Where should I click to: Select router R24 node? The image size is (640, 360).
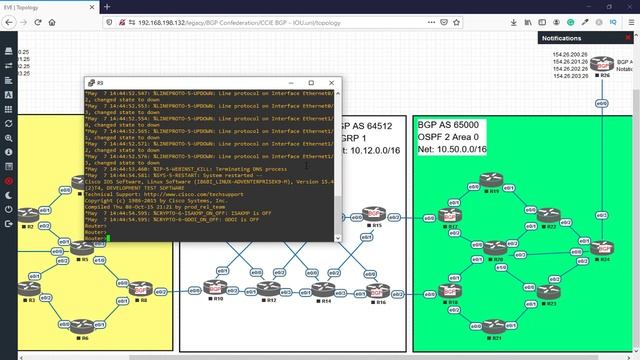(602, 248)
